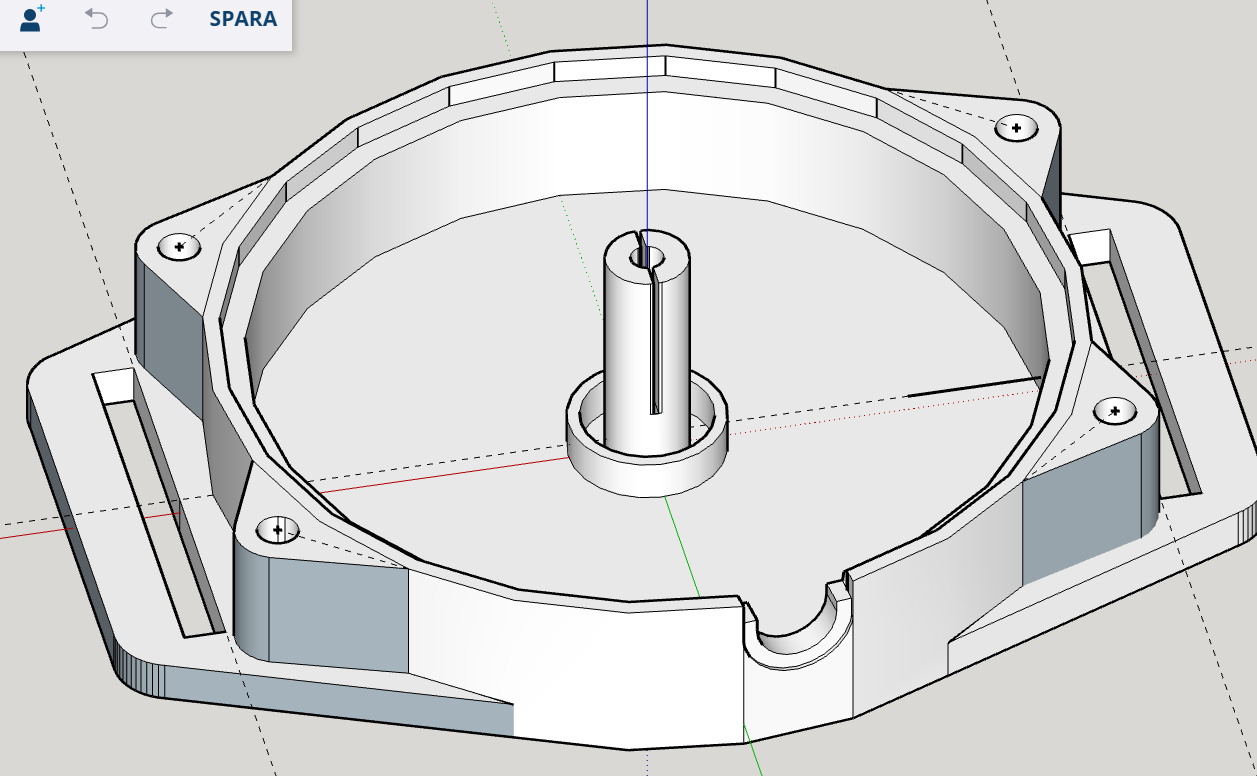
Task: Click the add user icon
Action: tap(32, 18)
